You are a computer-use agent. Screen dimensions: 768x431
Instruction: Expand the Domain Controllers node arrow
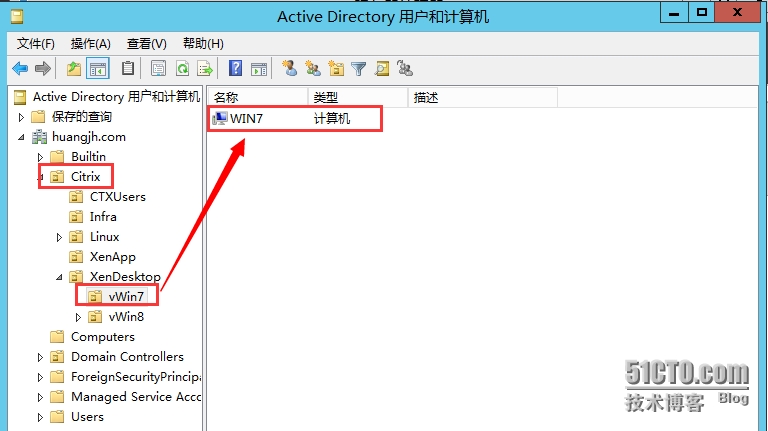pos(40,358)
